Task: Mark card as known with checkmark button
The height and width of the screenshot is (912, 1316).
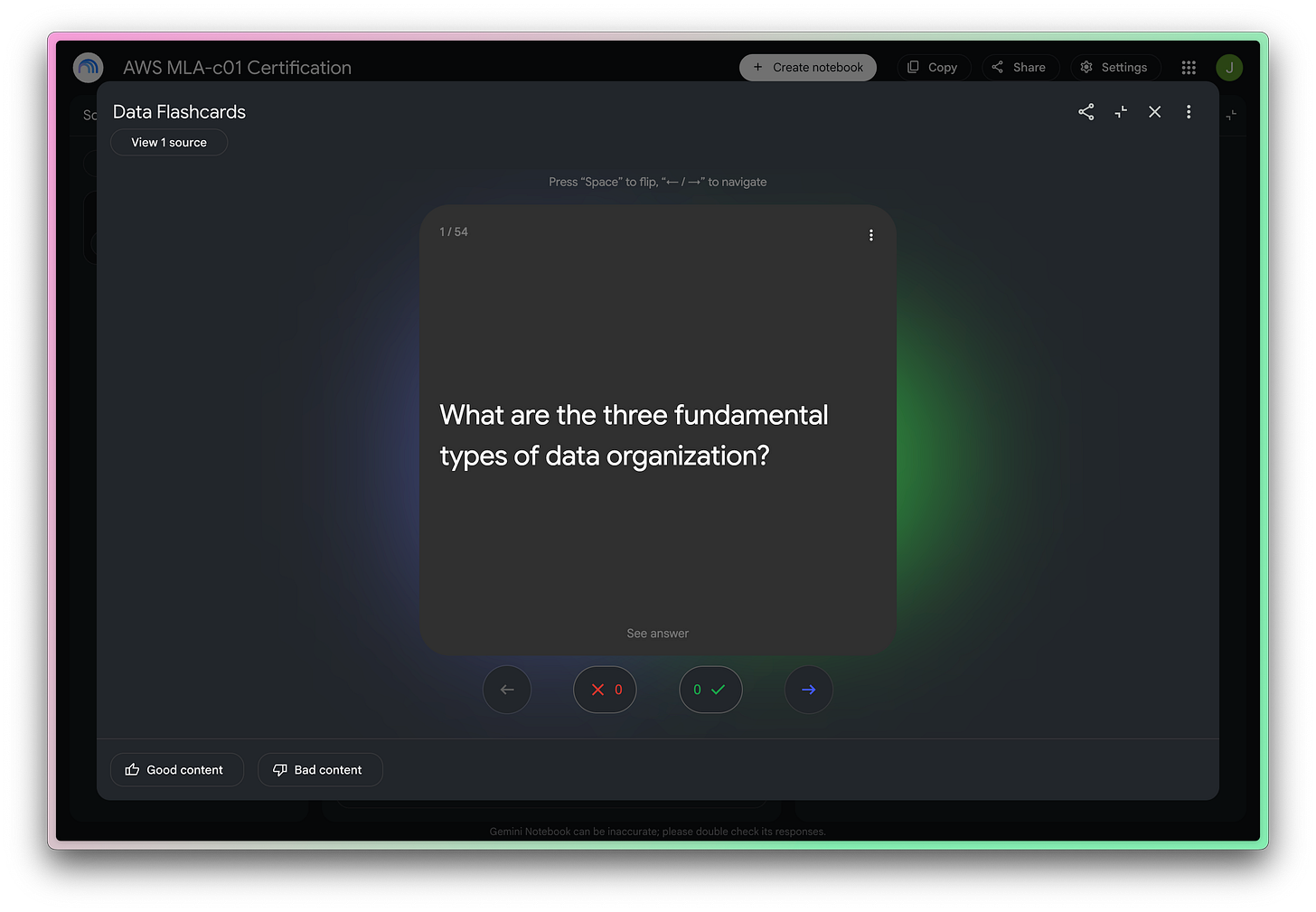Action: coord(710,690)
